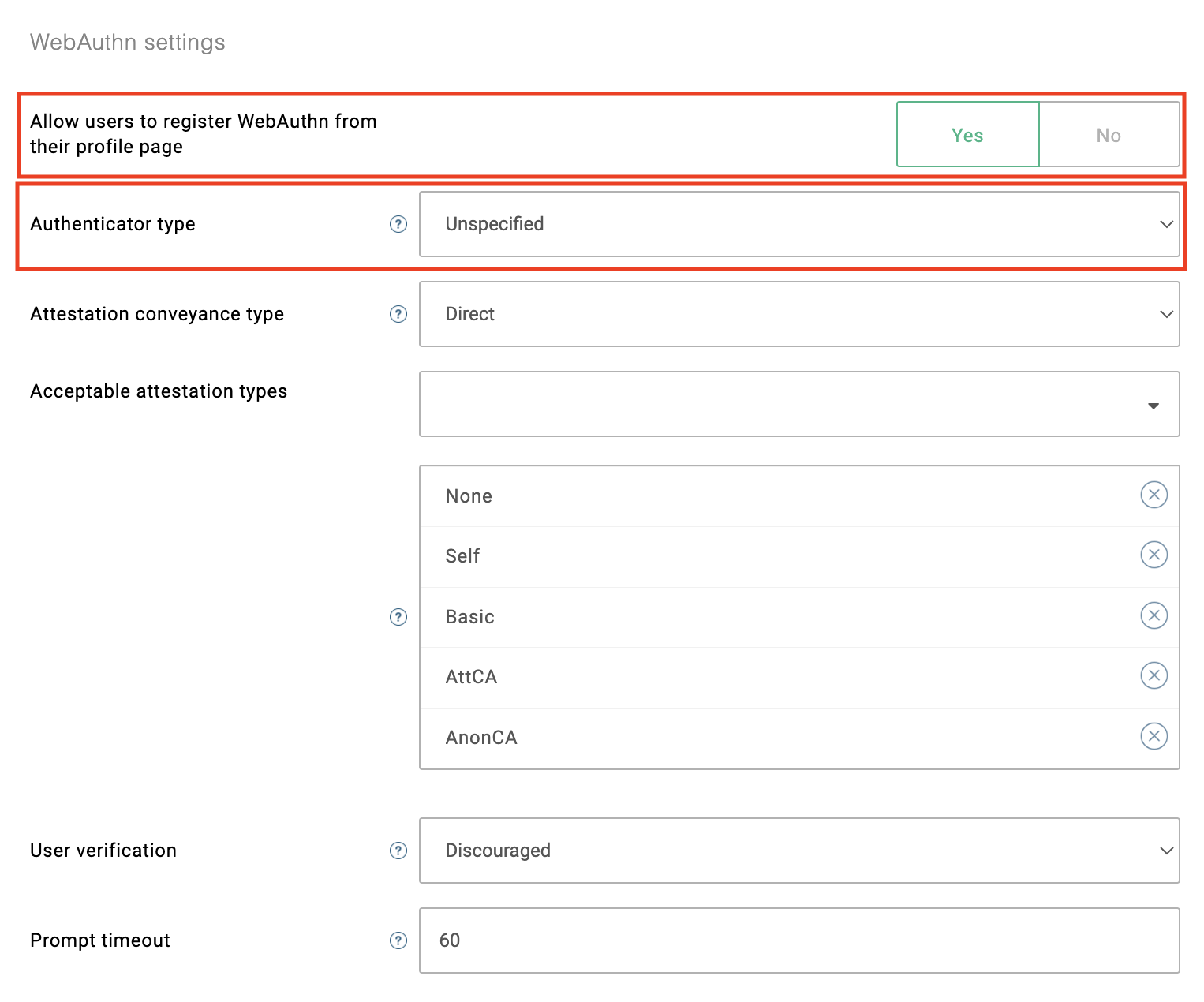Image resolution: width=1204 pixels, height=1002 pixels.
Task: Expand the Acceptable attestation types selector
Action: pos(799,404)
